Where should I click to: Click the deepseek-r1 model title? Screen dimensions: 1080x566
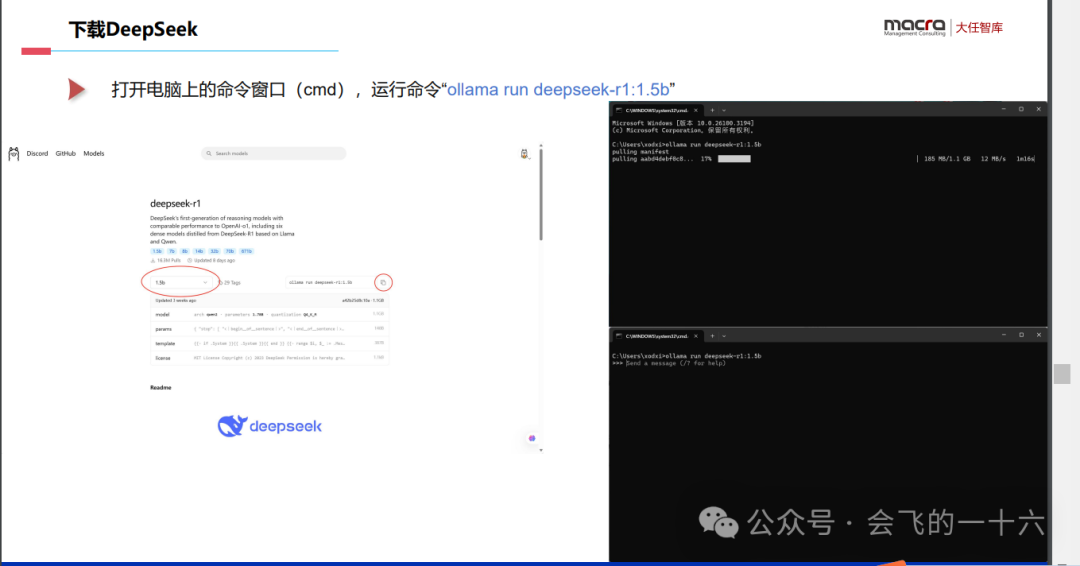[176, 203]
